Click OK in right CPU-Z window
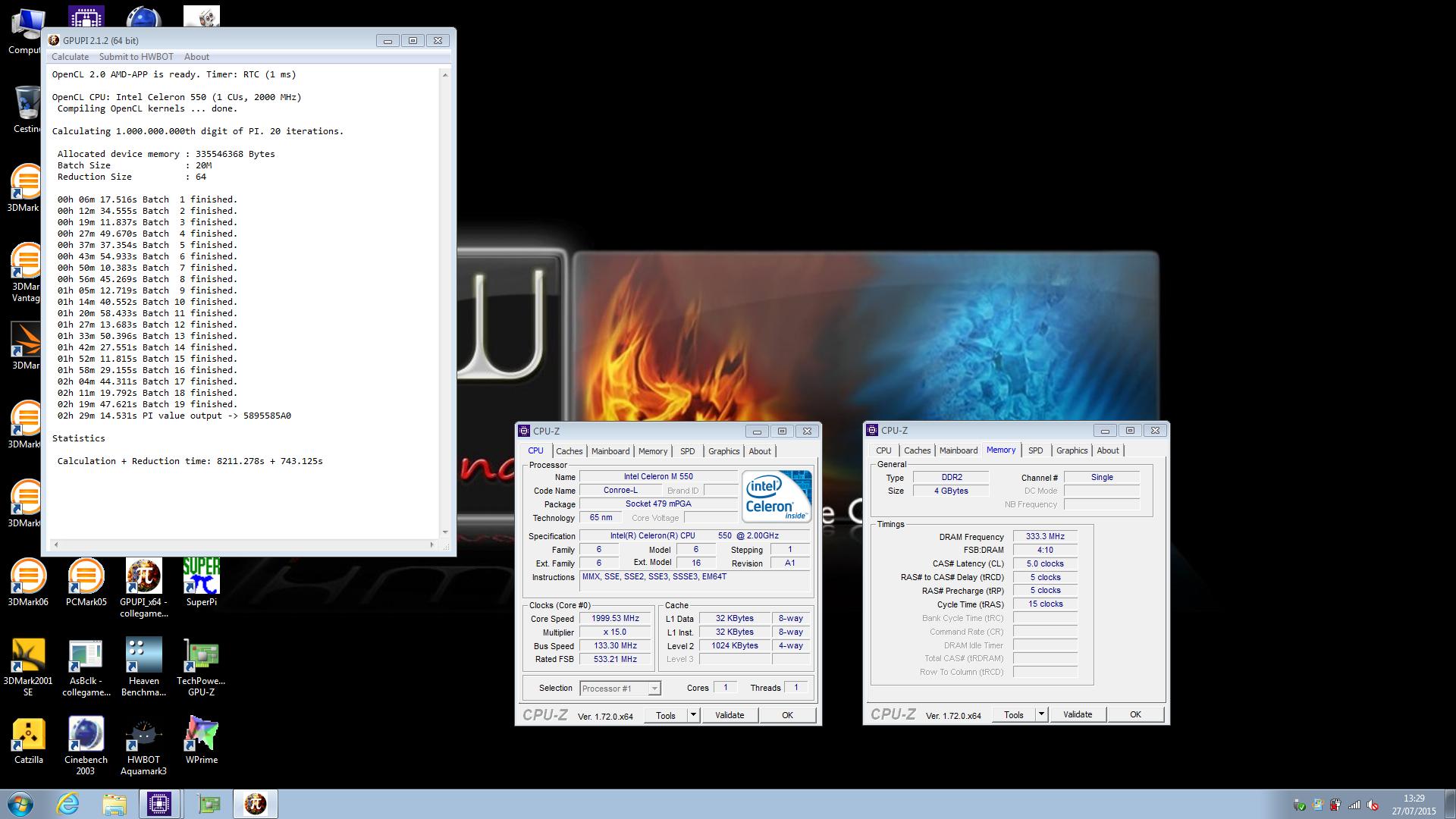Viewport: 1456px width, 819px height. (1135, 714)
